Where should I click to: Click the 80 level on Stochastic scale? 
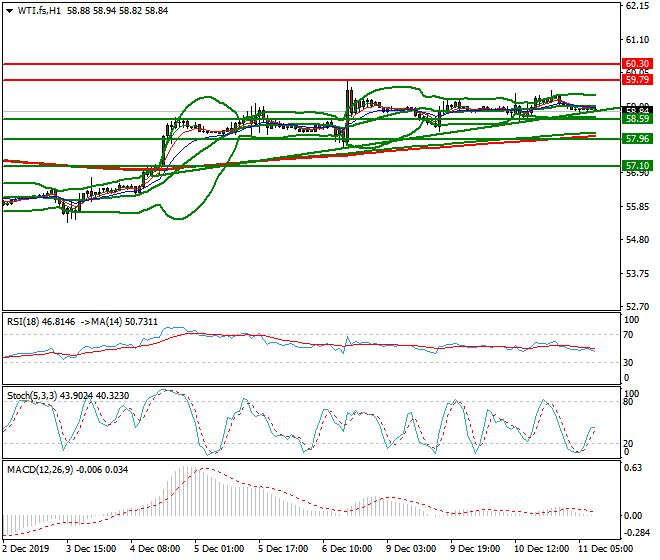coord(630,402)
